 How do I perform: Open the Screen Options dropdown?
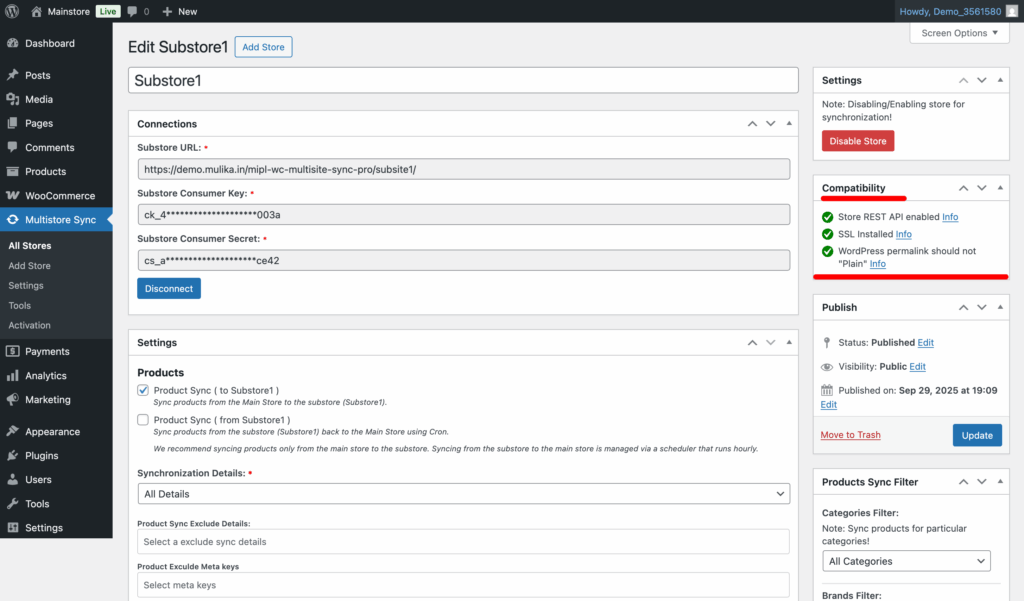click(x=959, y=33)
